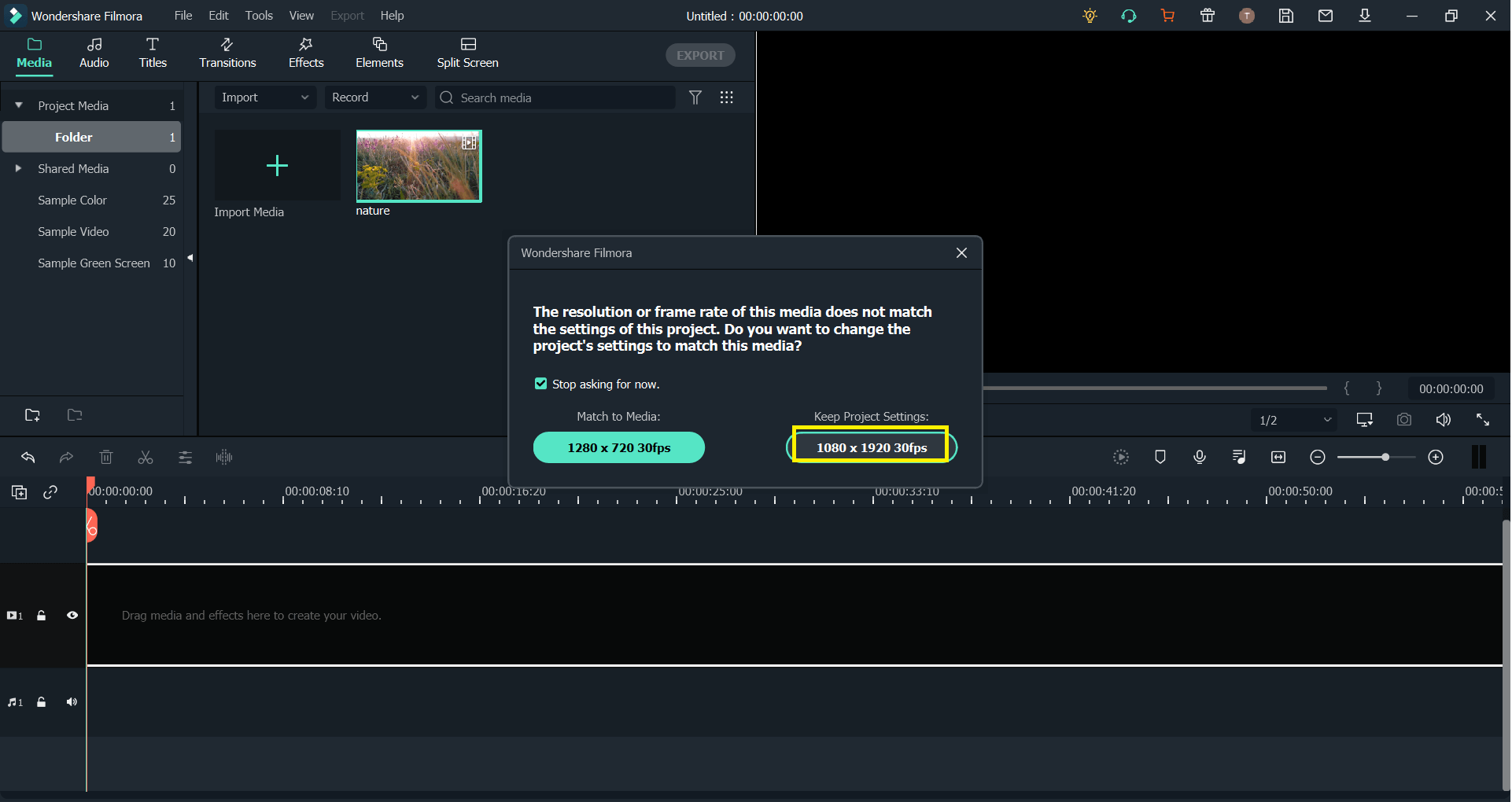
Task: Click the audio waveform beat icon
Action: (x=224, y=458)
